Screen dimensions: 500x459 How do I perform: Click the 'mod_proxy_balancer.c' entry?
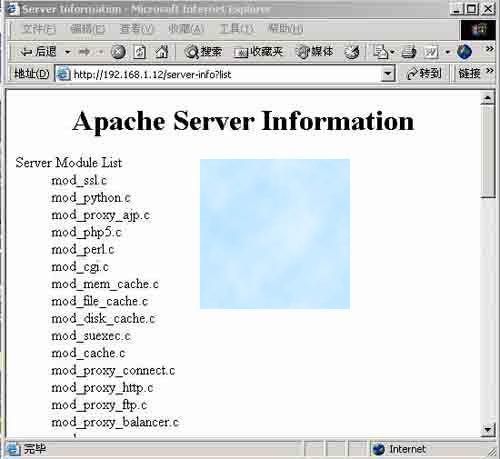pos(115,422)
